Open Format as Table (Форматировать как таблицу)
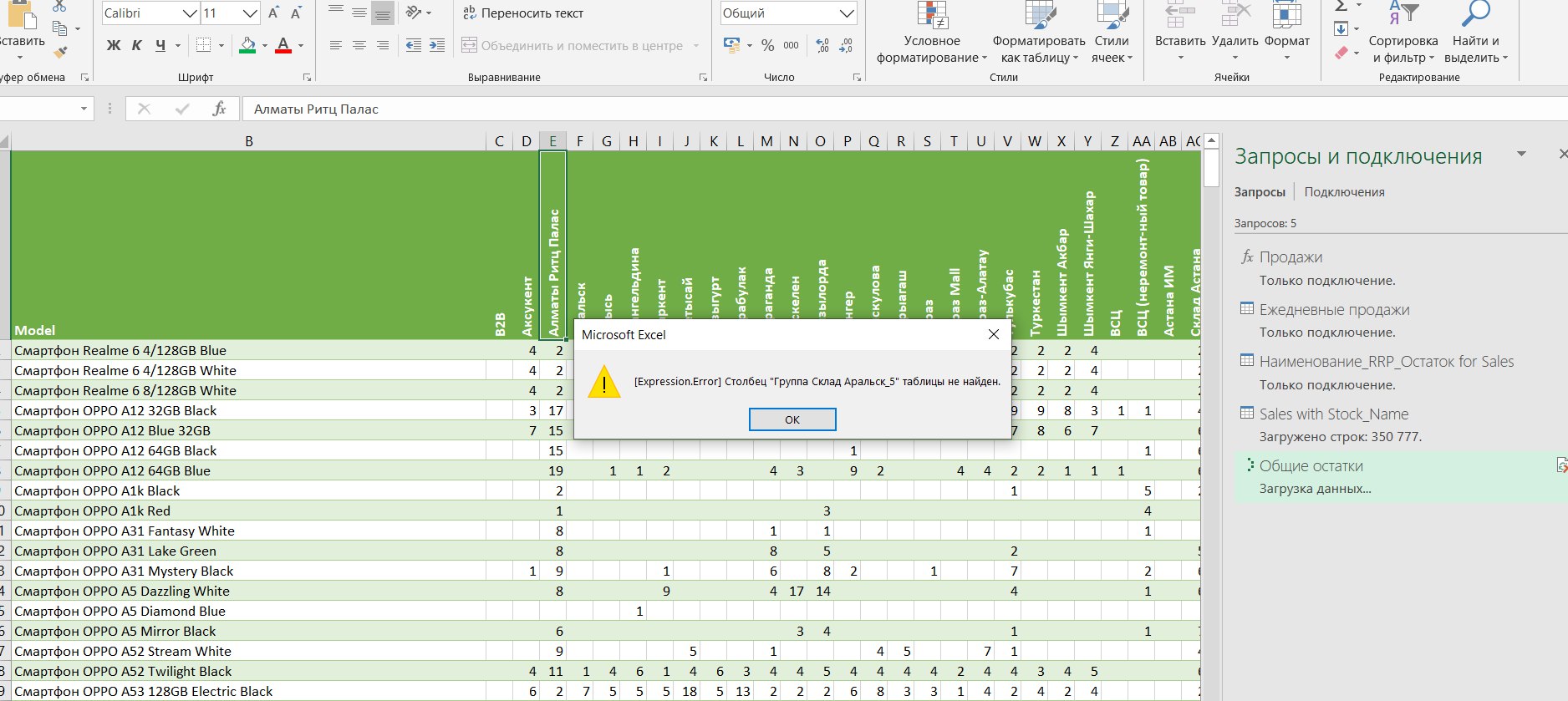The height and width of the screenshot is (701, 1568). click(1039, 32)
